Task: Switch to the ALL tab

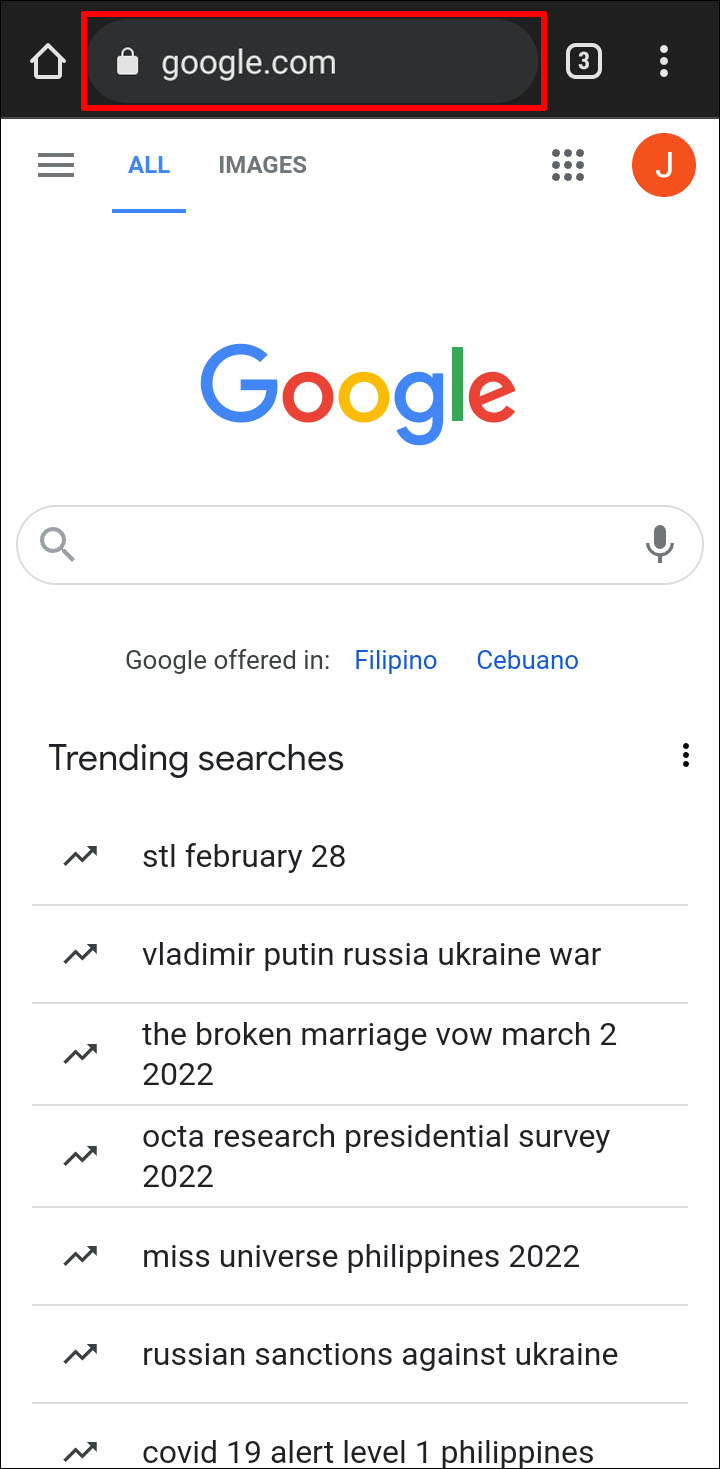Action: tap(149, 165)
